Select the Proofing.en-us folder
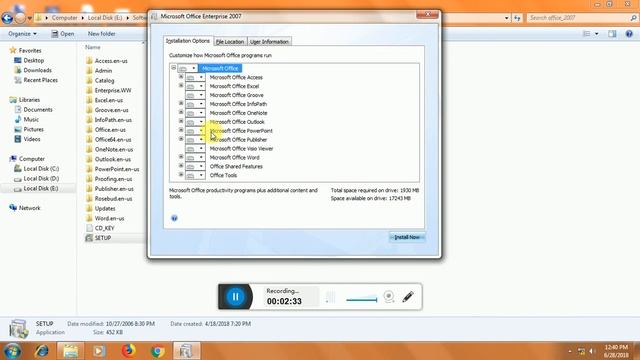640x360 pixels. 109,179
